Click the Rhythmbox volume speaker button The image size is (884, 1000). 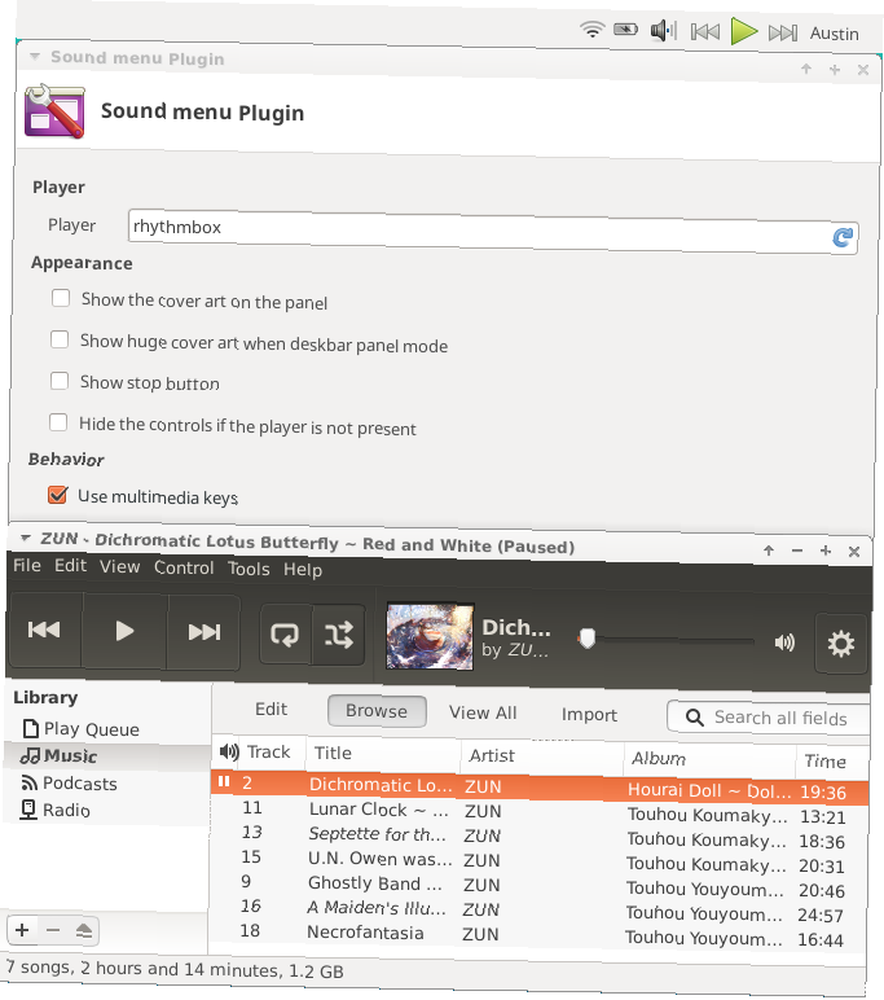click(x=785, y=642)
